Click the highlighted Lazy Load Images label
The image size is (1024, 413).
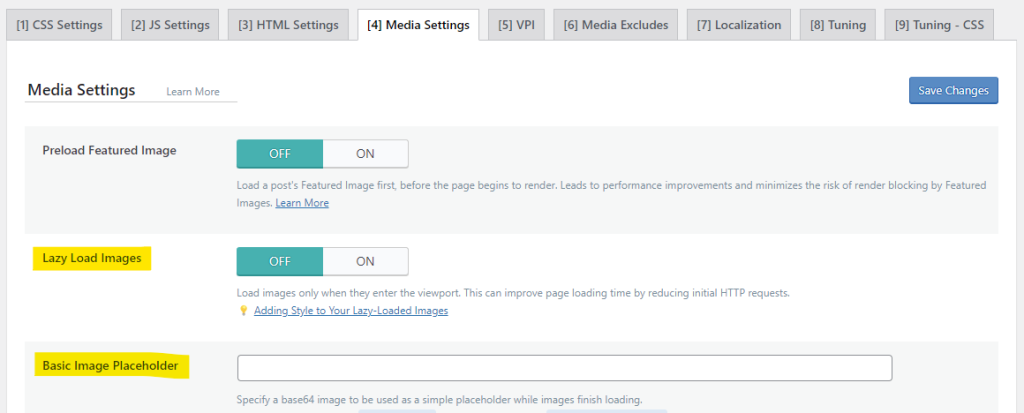[91, 258]
